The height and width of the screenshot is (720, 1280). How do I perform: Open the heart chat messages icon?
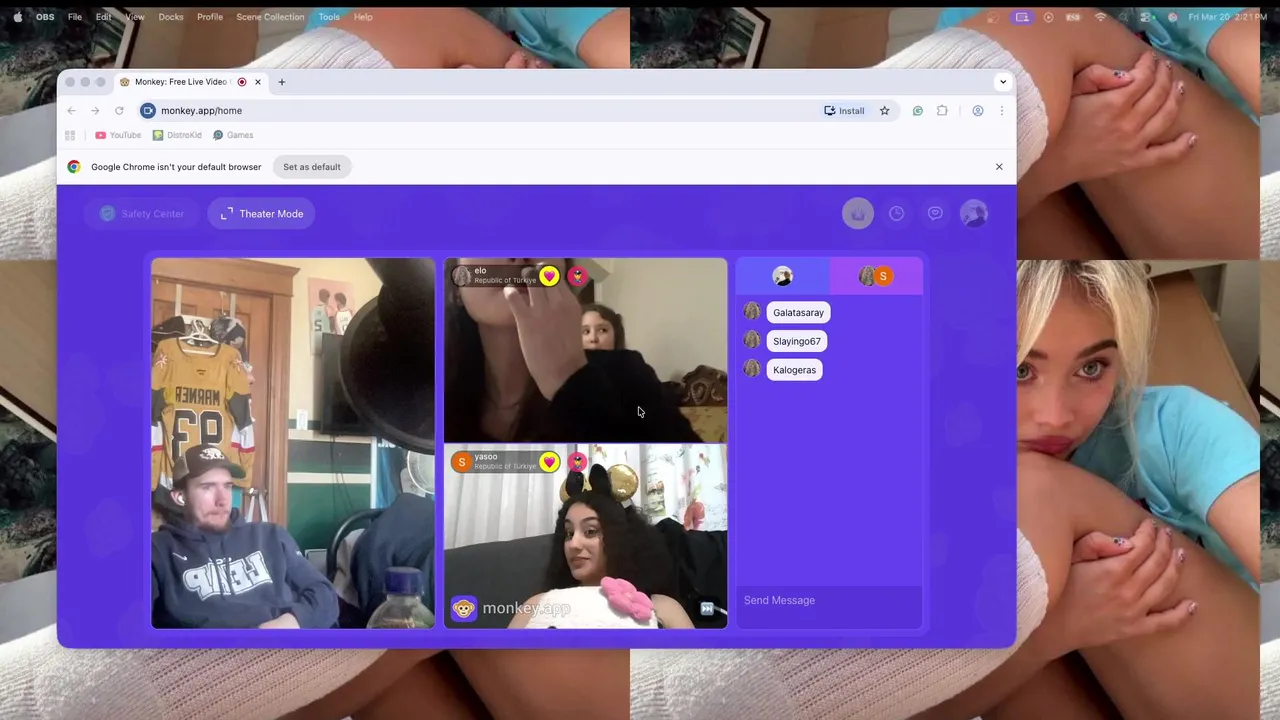pyautogui.click(x=935, y=213)
